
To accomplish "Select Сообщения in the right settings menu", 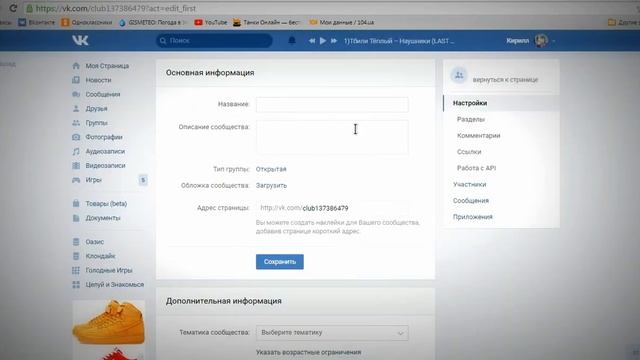I will [x=471, y=201].
